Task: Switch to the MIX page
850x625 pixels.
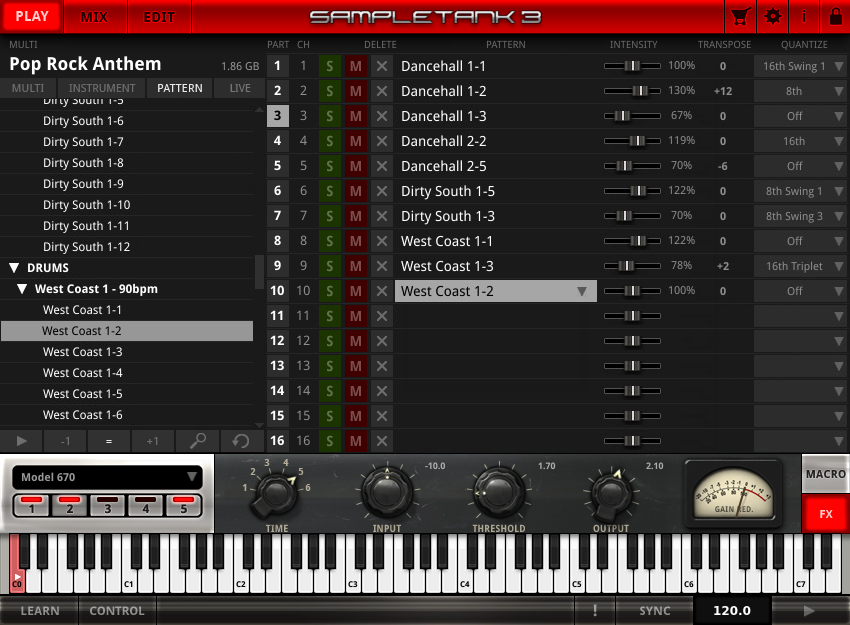Action: click(x=95, y=17)
